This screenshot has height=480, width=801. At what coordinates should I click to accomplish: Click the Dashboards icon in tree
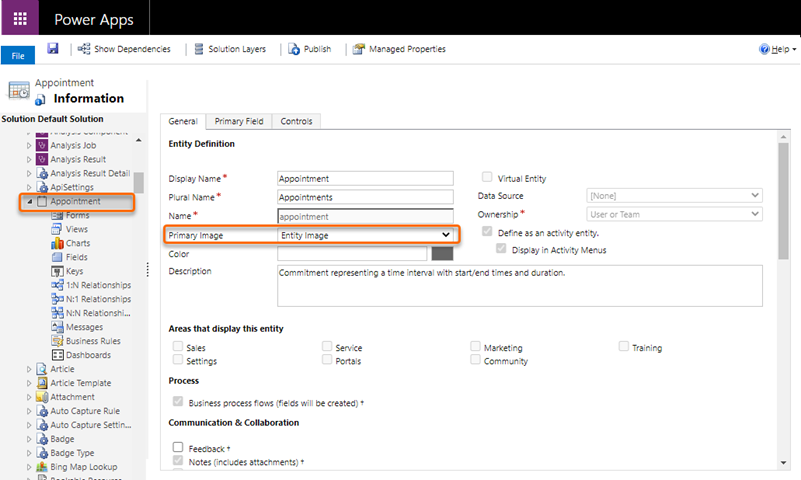(57, 355)
